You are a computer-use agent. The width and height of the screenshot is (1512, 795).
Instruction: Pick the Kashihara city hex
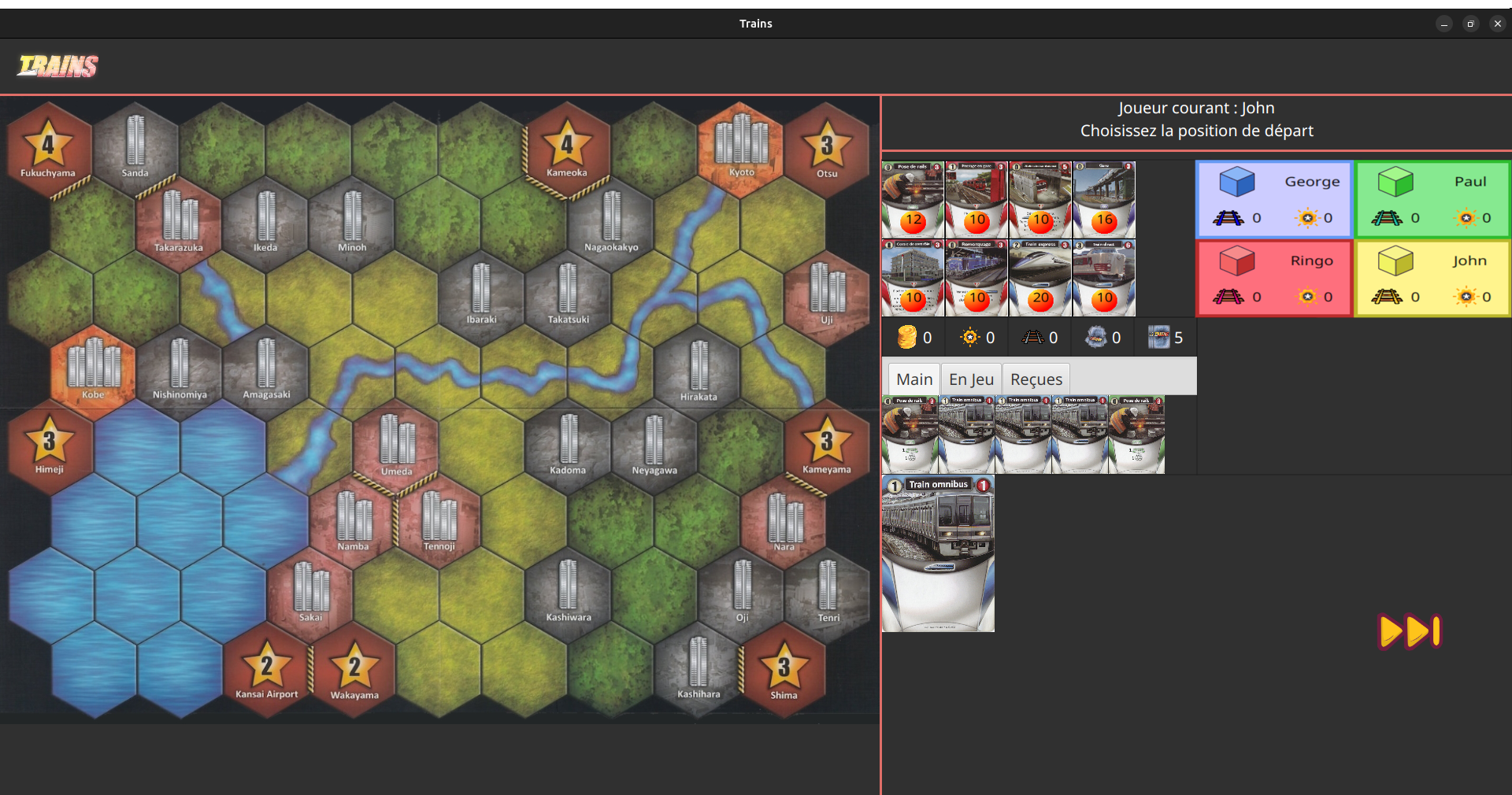click(x=699, y=669)
